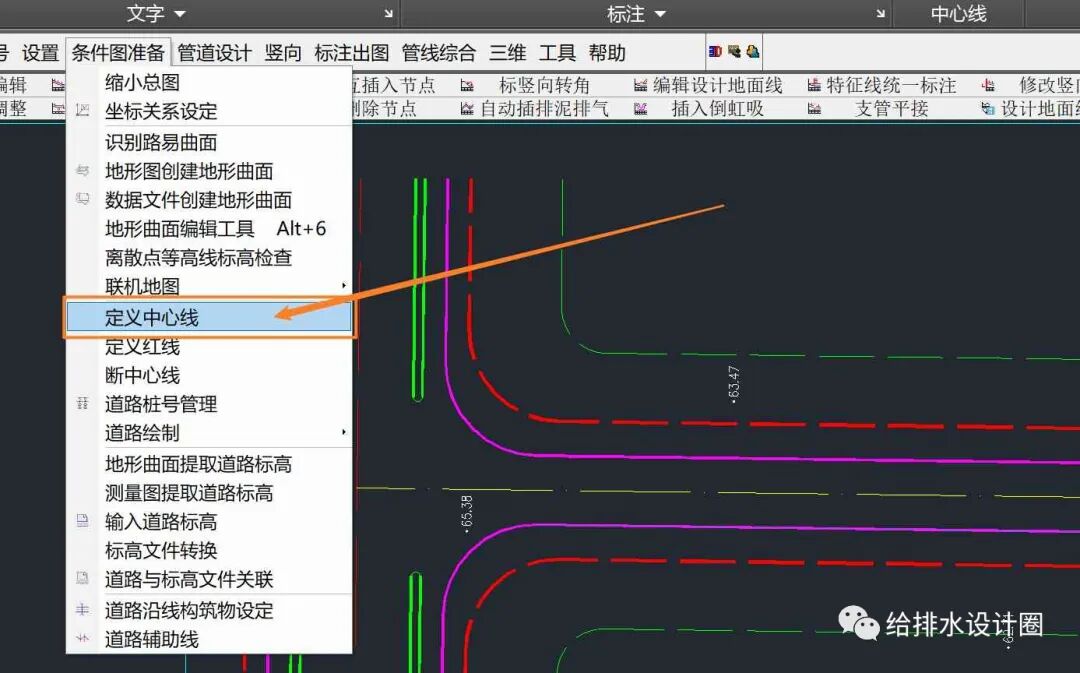Click the 文字 panel dialog launcher arrow
1080x673 pixels.
[388, 13]
